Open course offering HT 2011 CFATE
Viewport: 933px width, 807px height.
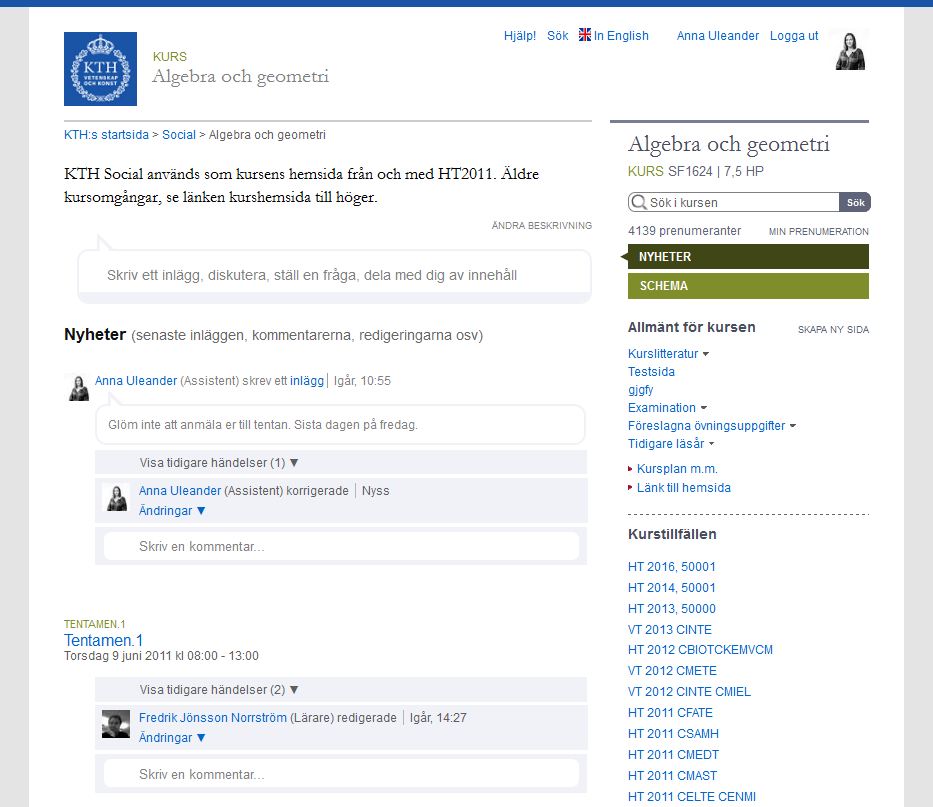tap(670, 712)
